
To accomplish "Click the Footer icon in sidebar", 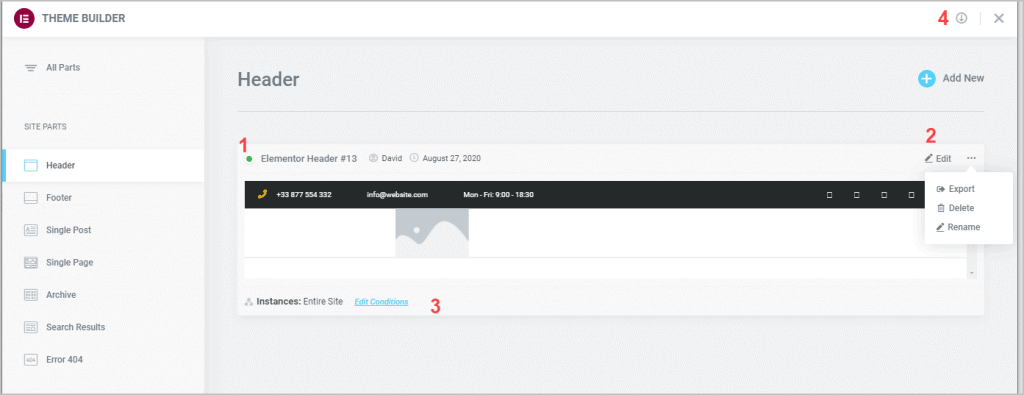I will (x=31, y=198).
